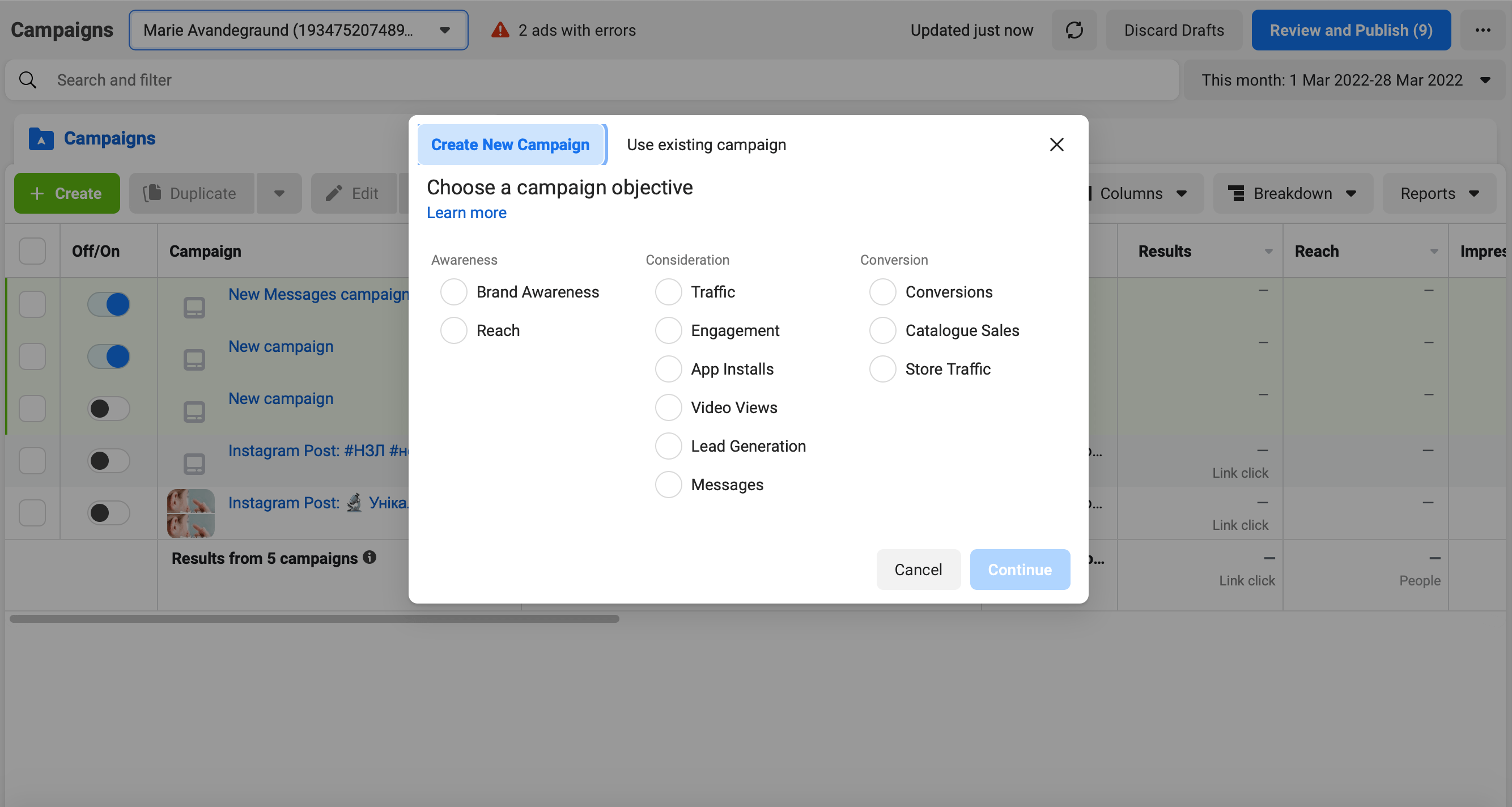Tick the select-all checkbox in the table header
Screen dimensions: 1512x807
[x=32, y=251]
